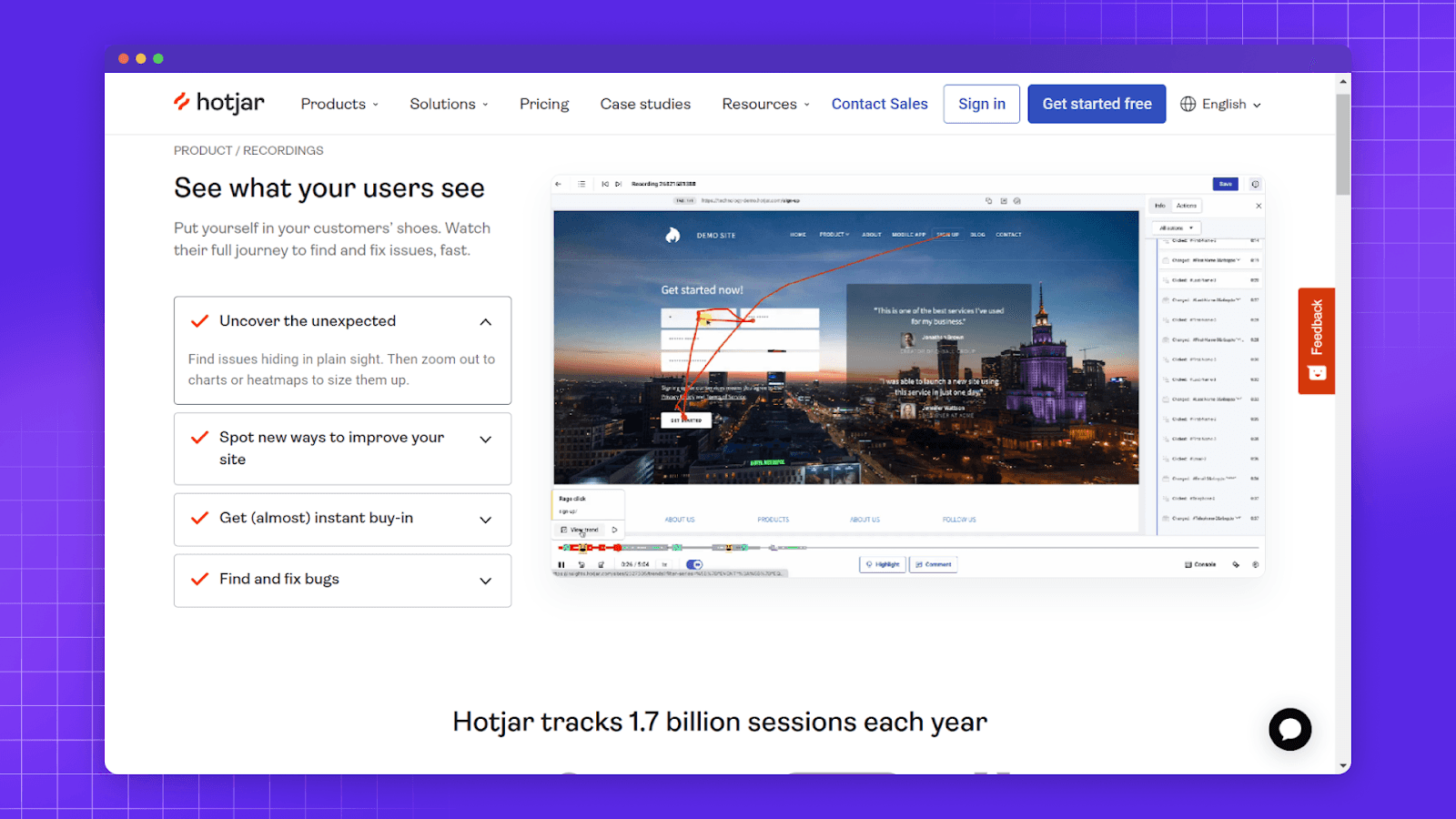1456x819 pixels.
Task: Click the globe language icon
Action: (1188, 105)
